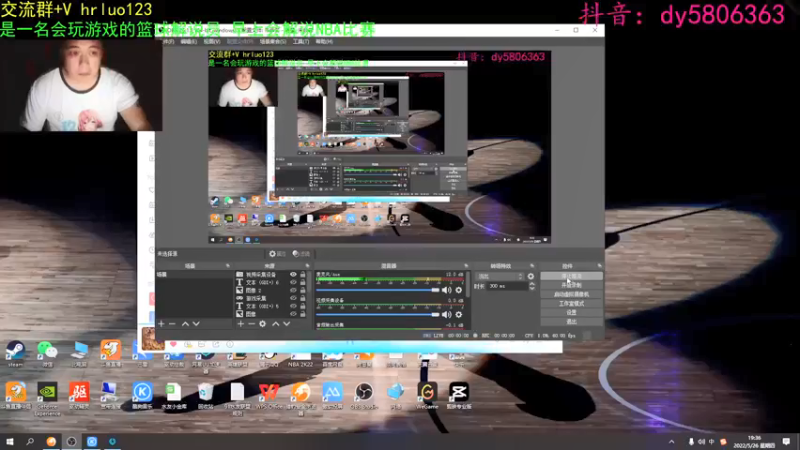Screen dimensions: 800x450
Task: Click the Start Virtual Camera button
Action: (571, 294)
